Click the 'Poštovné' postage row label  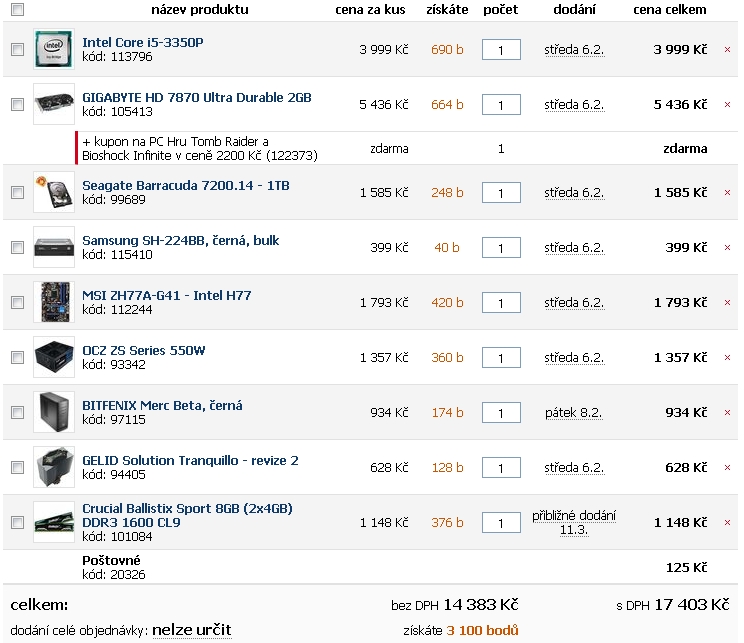(111, 560)
